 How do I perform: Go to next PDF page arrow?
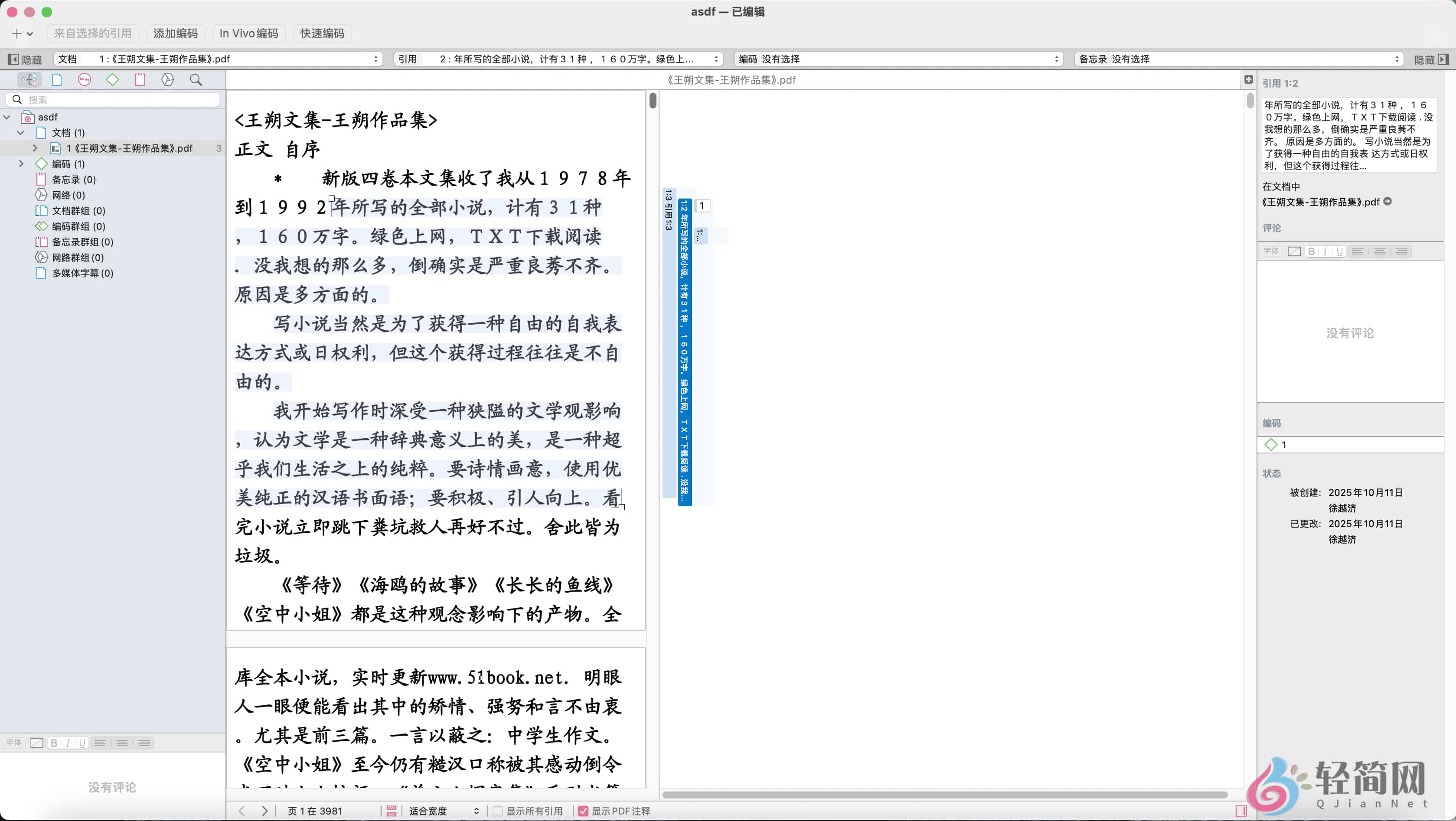pos(264,811)
